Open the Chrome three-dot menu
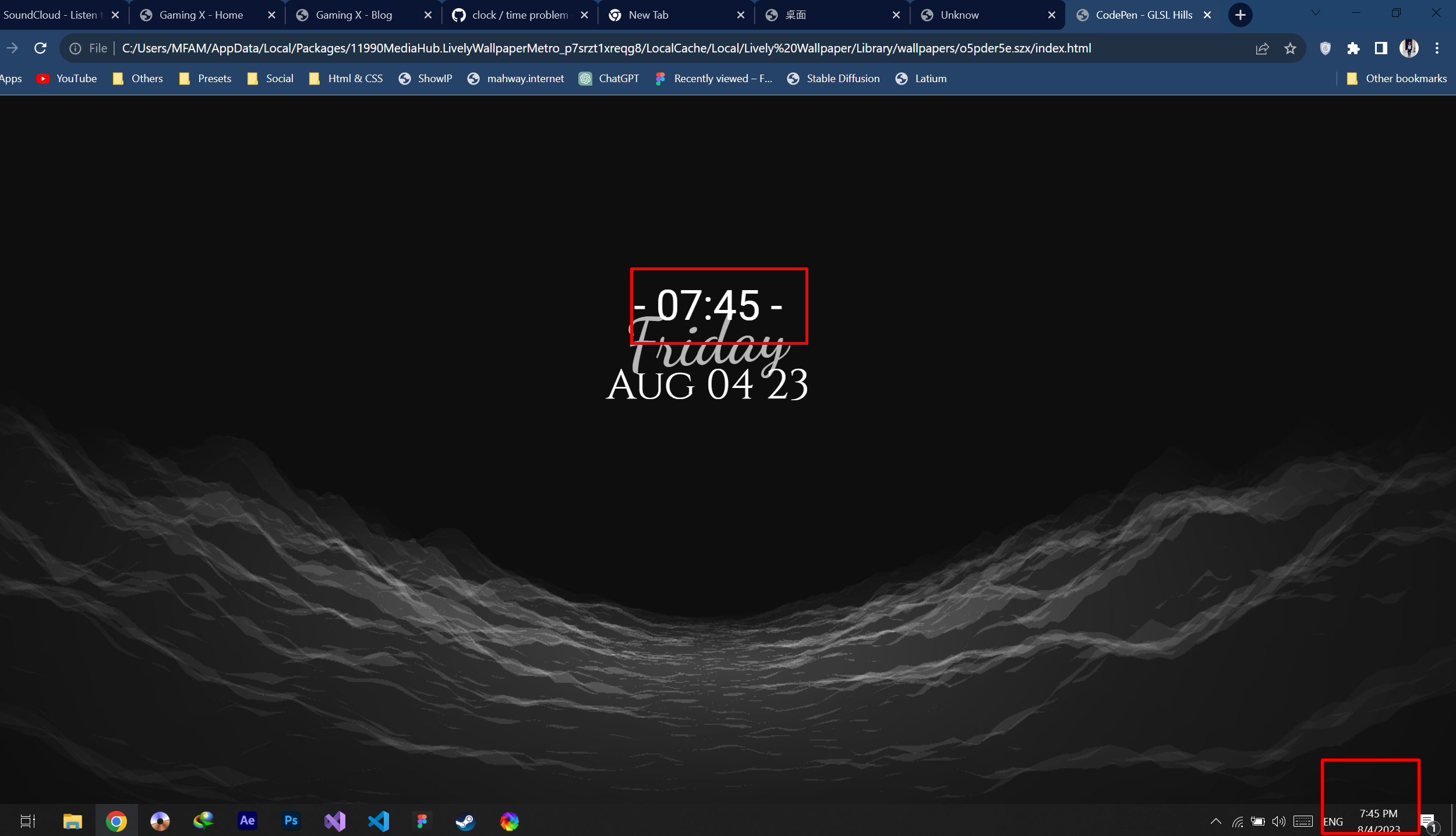Viewport: 1456px width, 836px height. point(1437,48)
